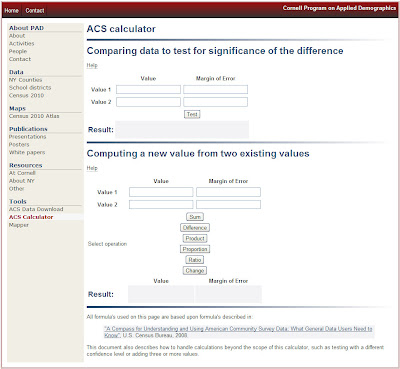Click the Change operation button
The height and width of the screenshot is (369, 400).
point(195,270)
